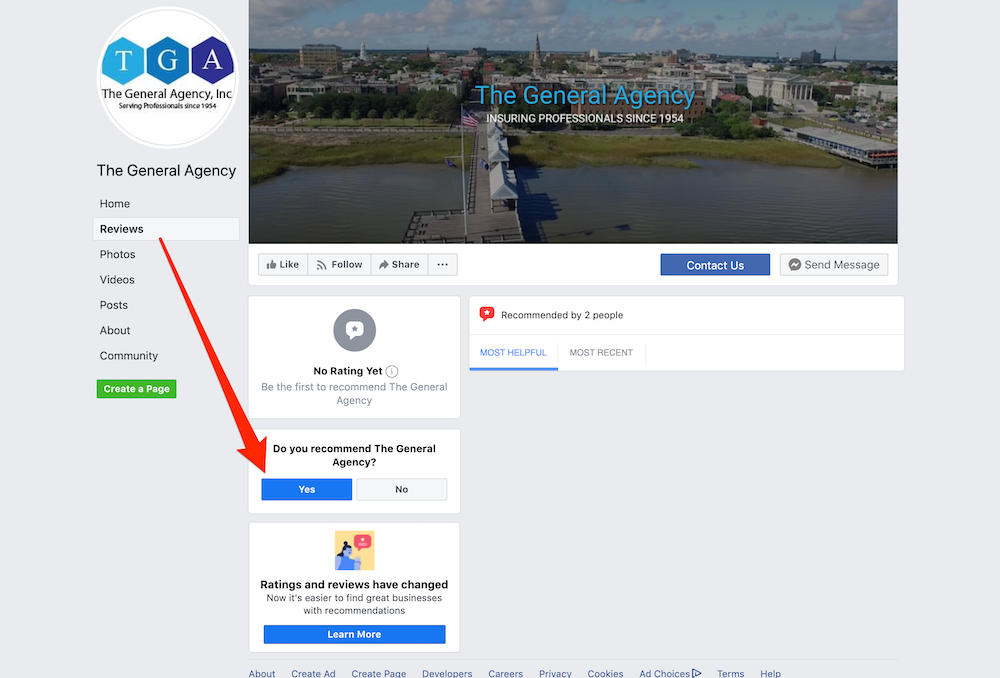Screen dimensions: 1000x678
Task: Go to the Photos section
Action: click(117, 254)
